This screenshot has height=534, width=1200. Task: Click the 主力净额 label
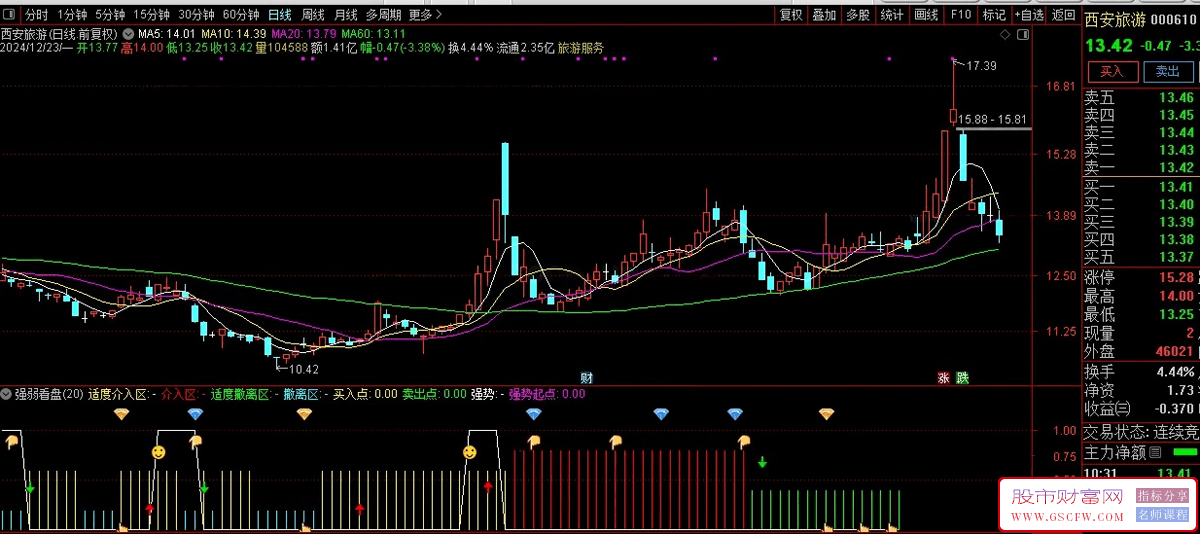pyautogui.click(x=1115, y=453)
